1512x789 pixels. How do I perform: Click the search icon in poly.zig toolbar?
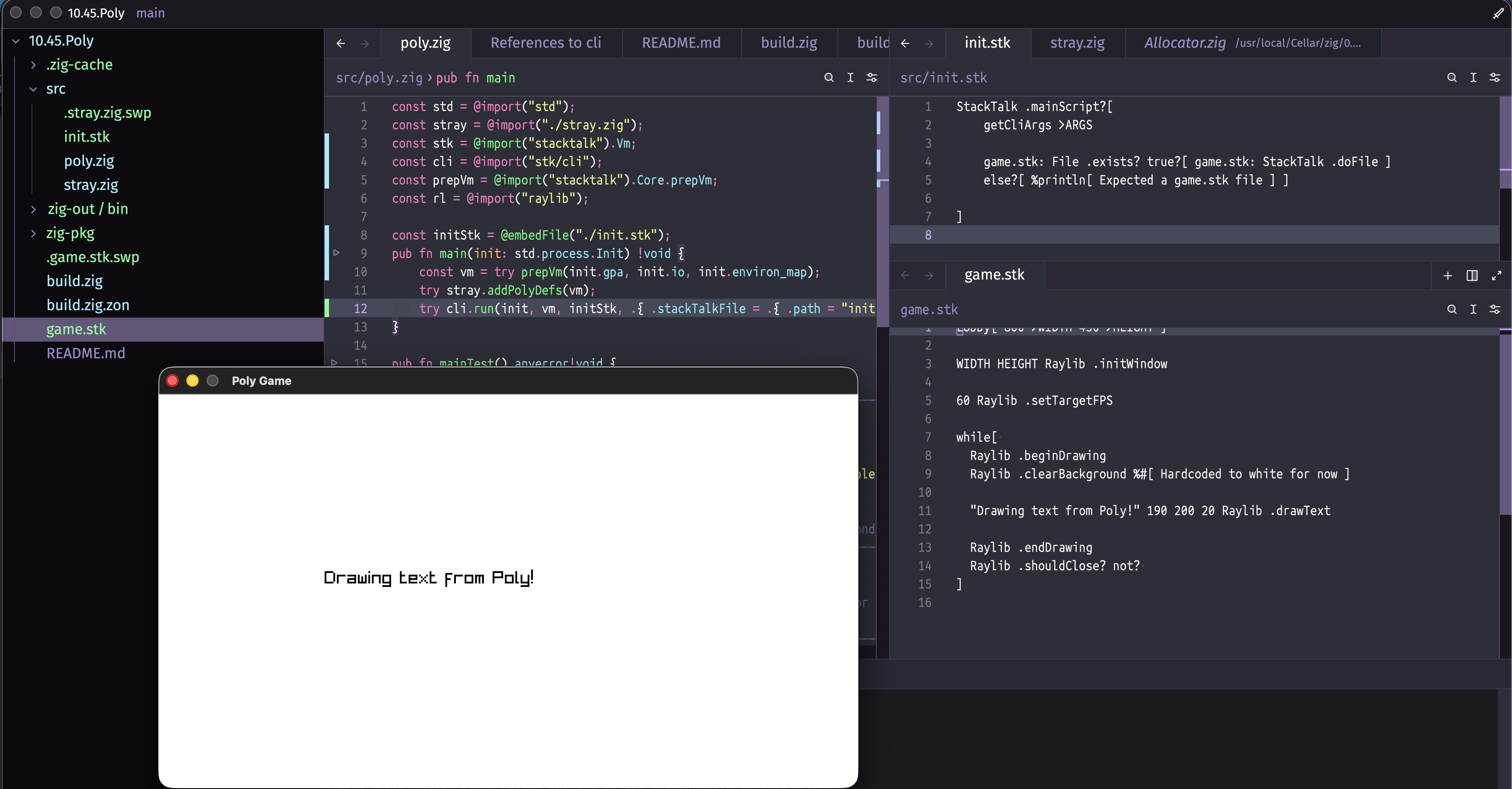pyautogui.click(x=828, y=77)
